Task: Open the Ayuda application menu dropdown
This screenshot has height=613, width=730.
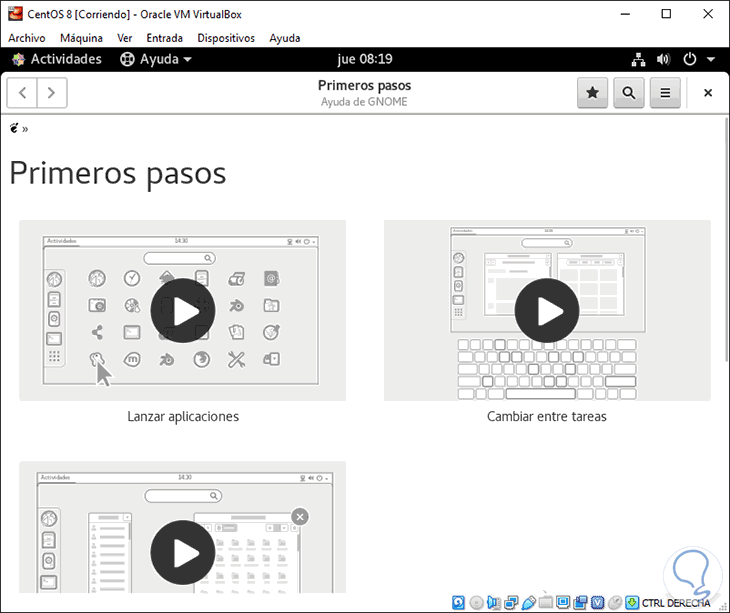Action: 156,59
